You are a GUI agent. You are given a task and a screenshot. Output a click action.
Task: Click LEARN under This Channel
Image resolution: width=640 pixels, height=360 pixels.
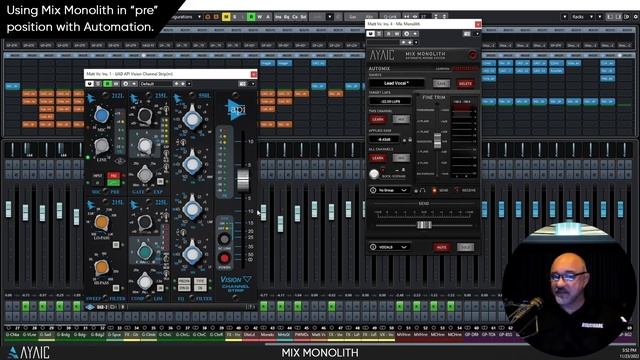[x=378, y=119]
